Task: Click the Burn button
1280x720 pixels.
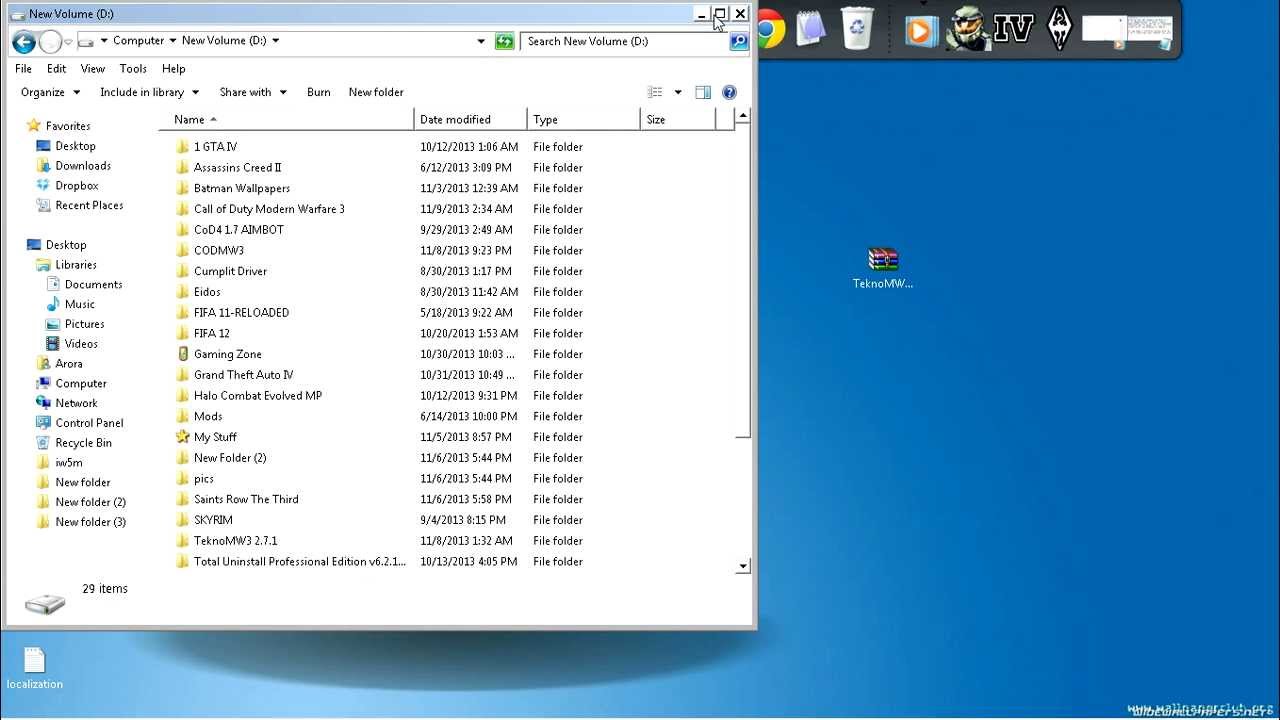Action: coord(319,92)
